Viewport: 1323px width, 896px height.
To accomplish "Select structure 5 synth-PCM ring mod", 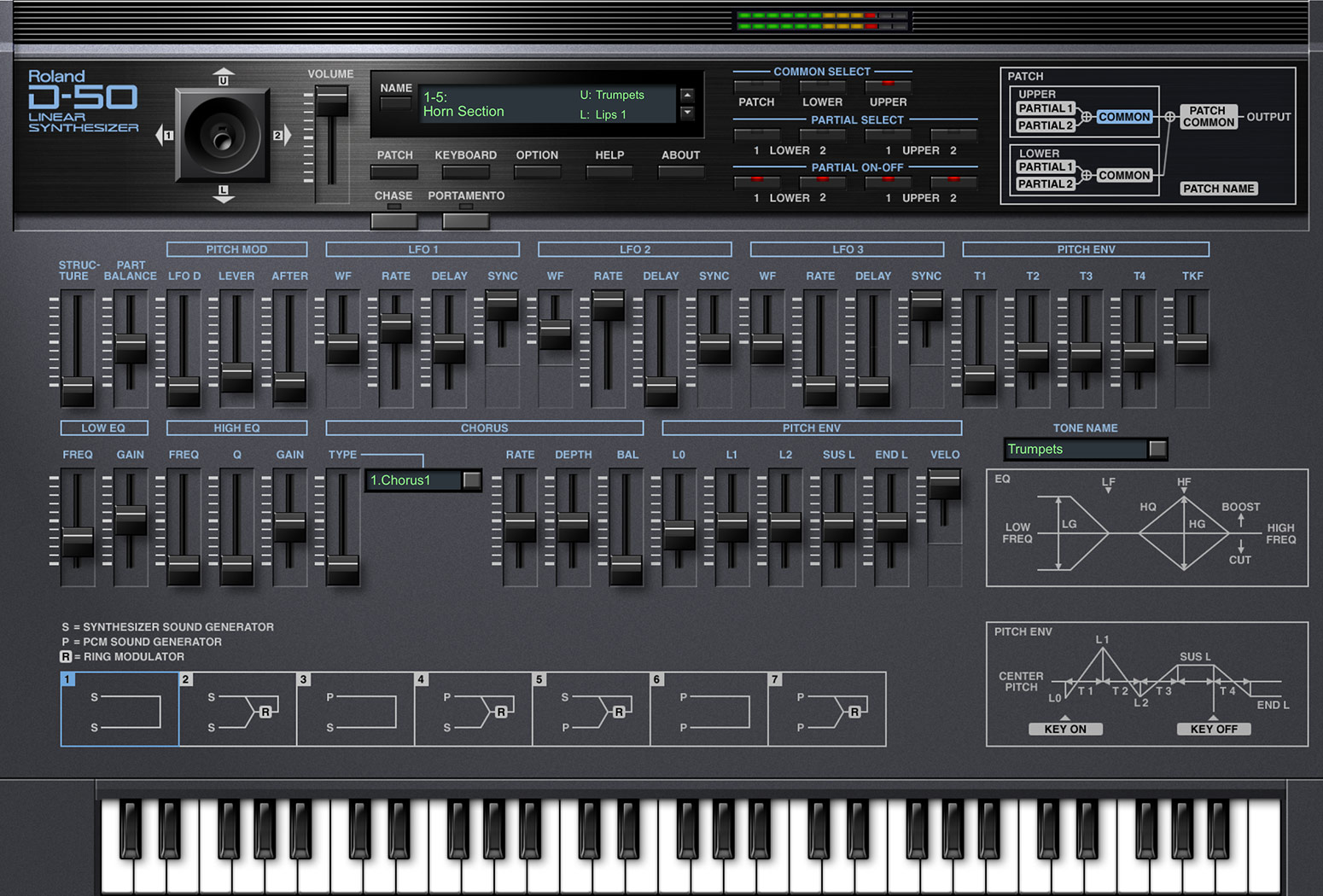I will tap(591, 709).
